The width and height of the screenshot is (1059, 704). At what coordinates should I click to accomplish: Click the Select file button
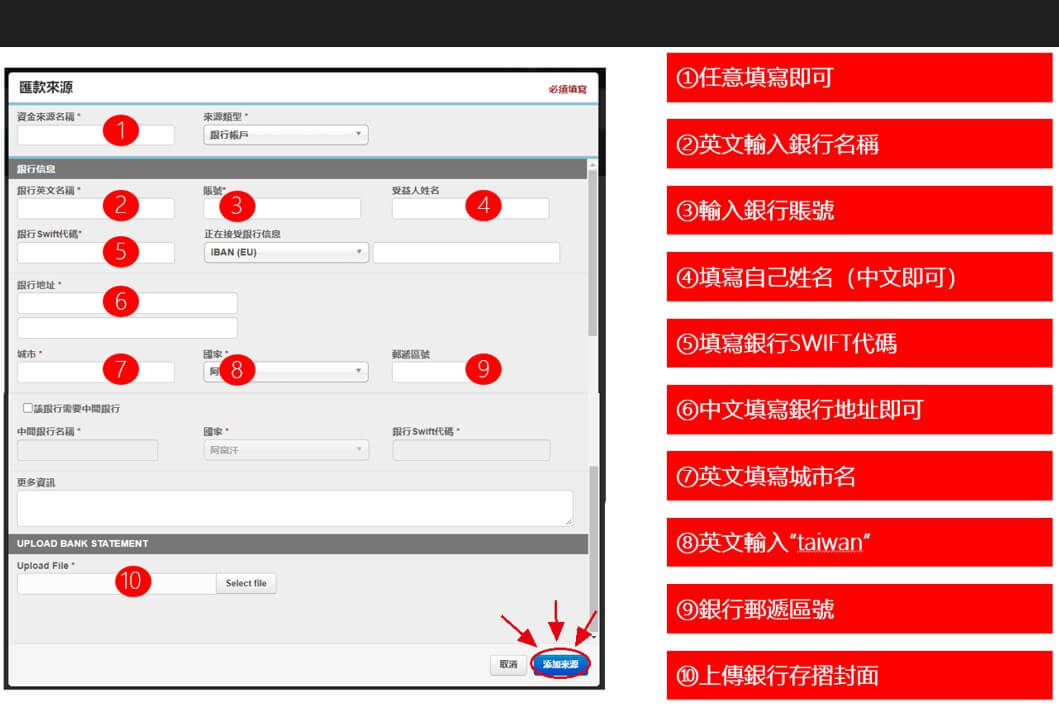(x=246, y=583)
